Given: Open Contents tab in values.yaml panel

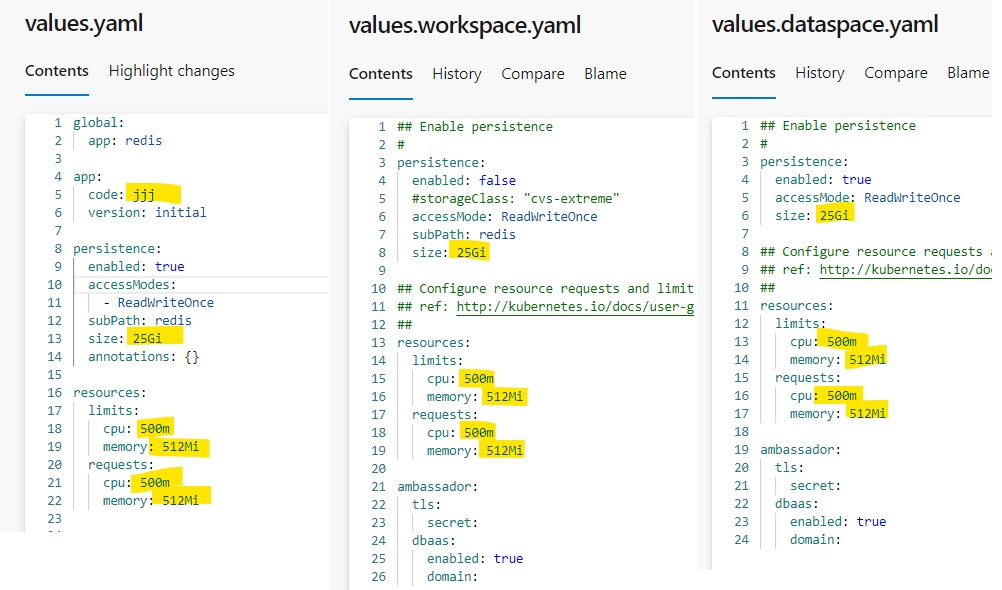Looking at the screenshot, I should tap(56, 71).
